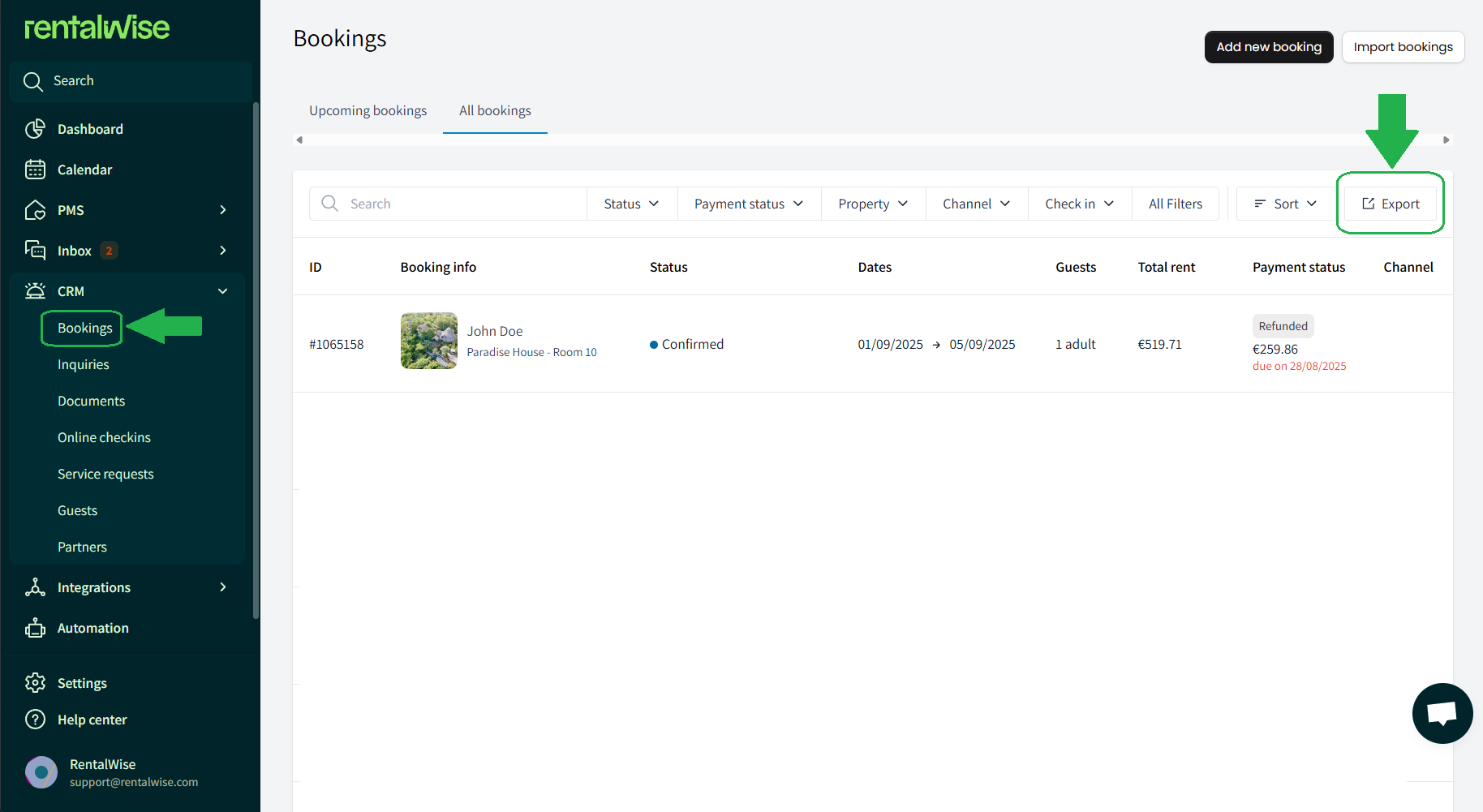This screenshot has height=812, width=1483.
Task: Click the Integrations nodes icon
Action: tap(35, 587)
